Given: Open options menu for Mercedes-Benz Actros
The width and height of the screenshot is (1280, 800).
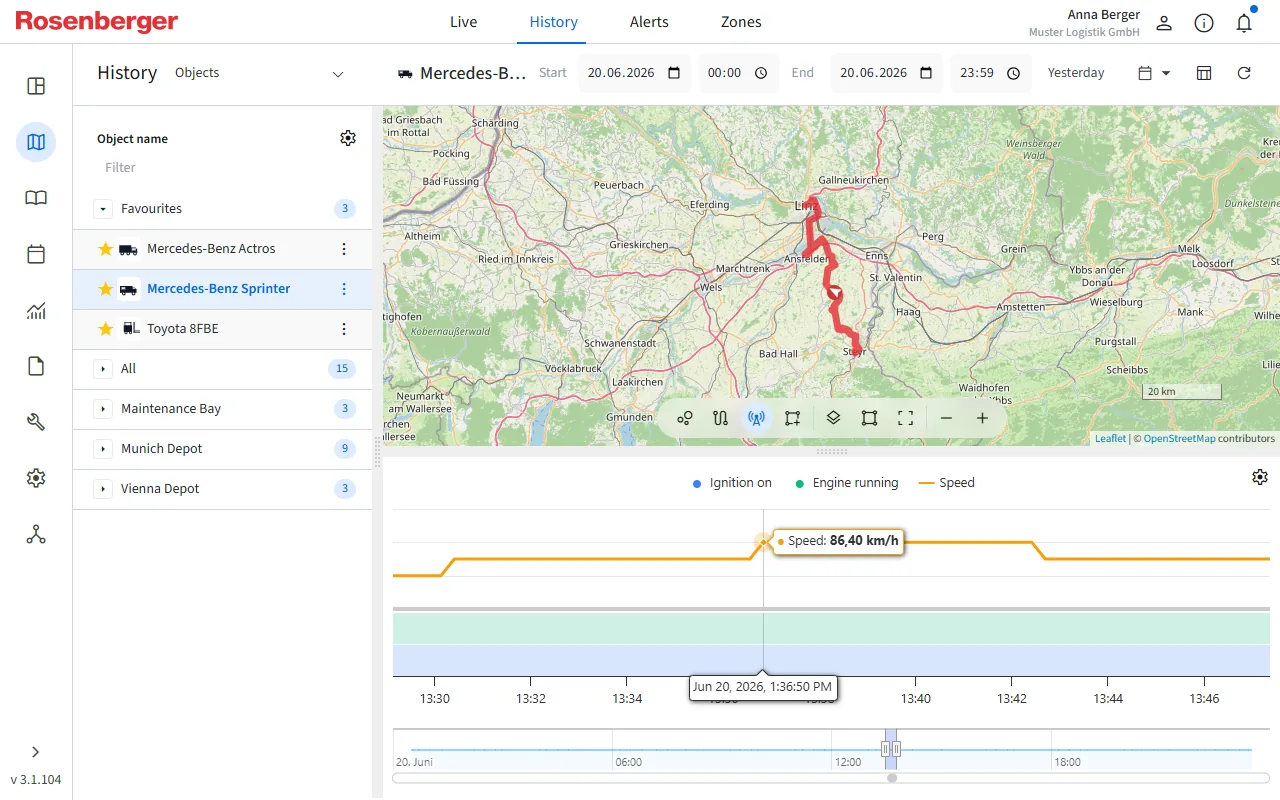Looking at the screenshot, I should 344,249.
